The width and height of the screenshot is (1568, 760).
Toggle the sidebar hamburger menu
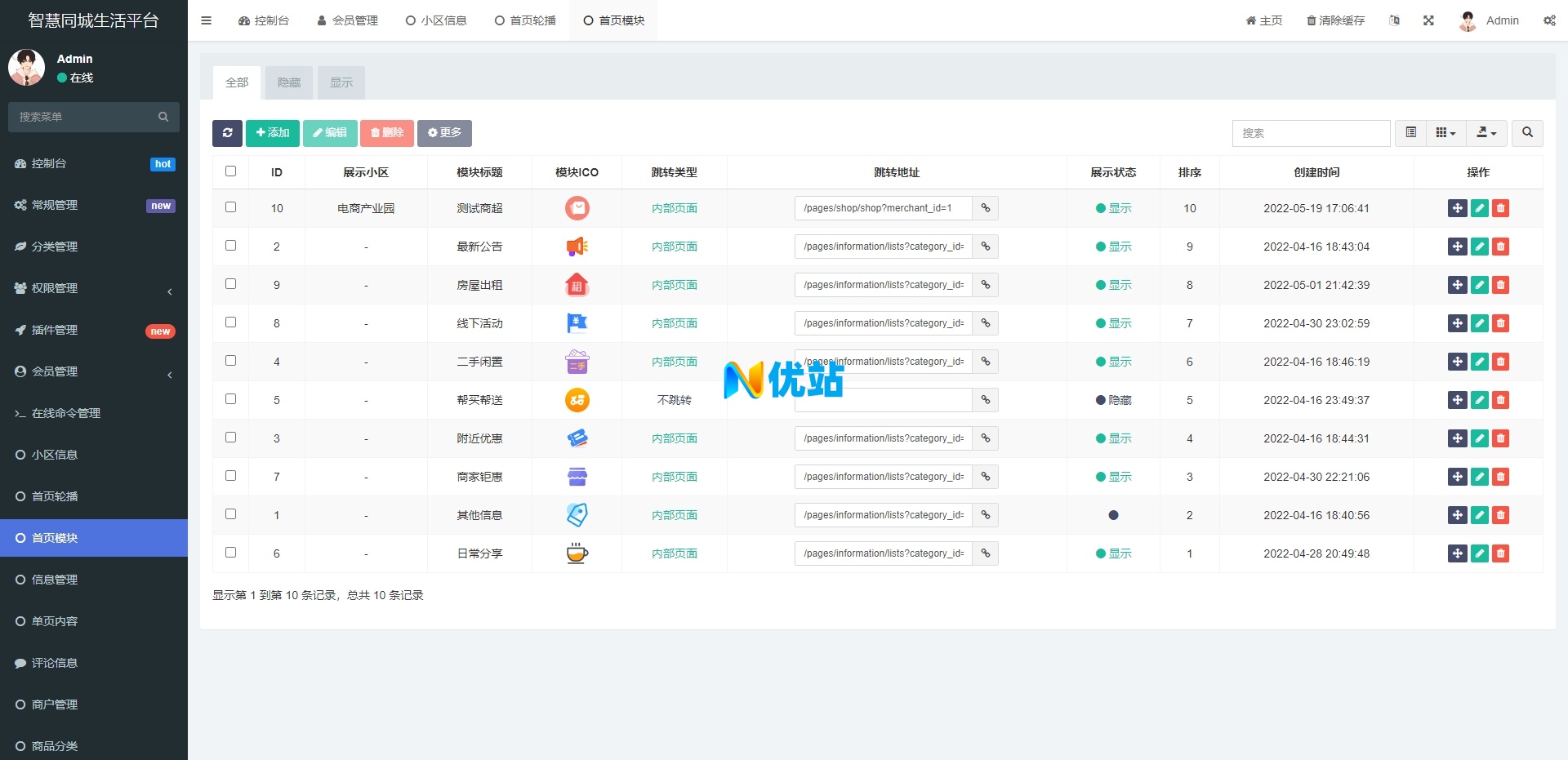coord(207,20)
